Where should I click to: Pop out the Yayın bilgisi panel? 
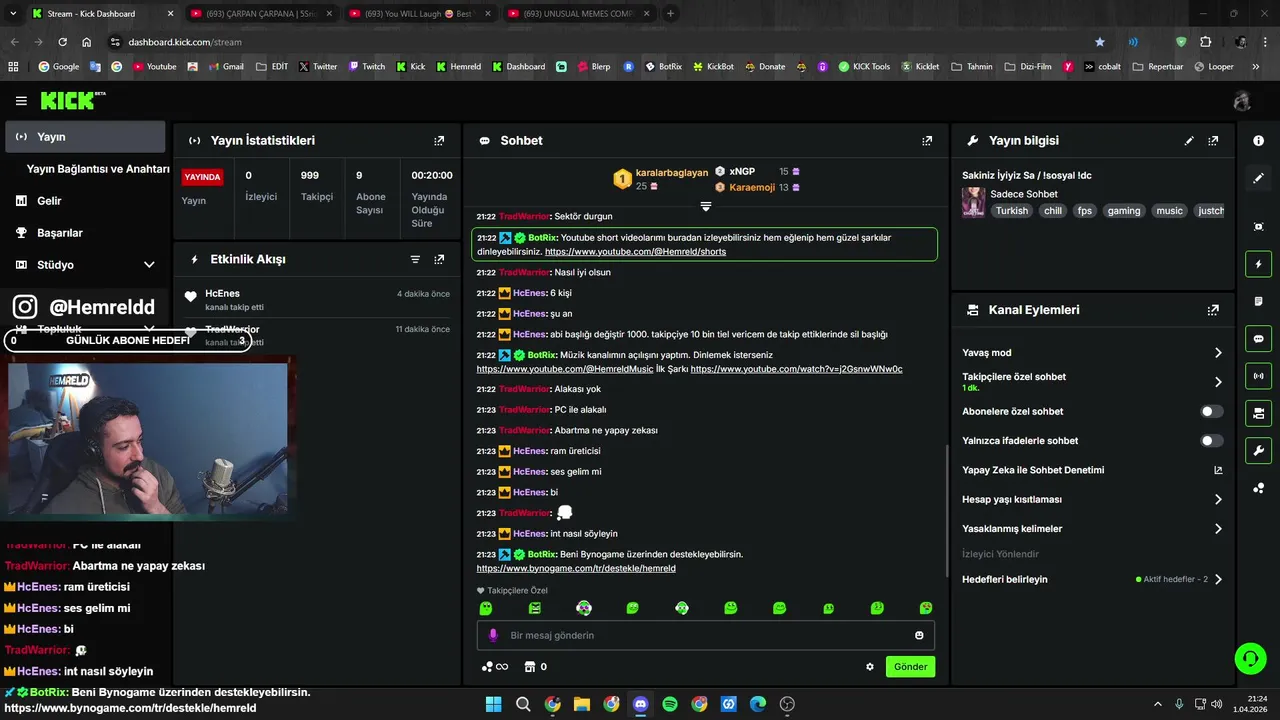[1213, 141]
